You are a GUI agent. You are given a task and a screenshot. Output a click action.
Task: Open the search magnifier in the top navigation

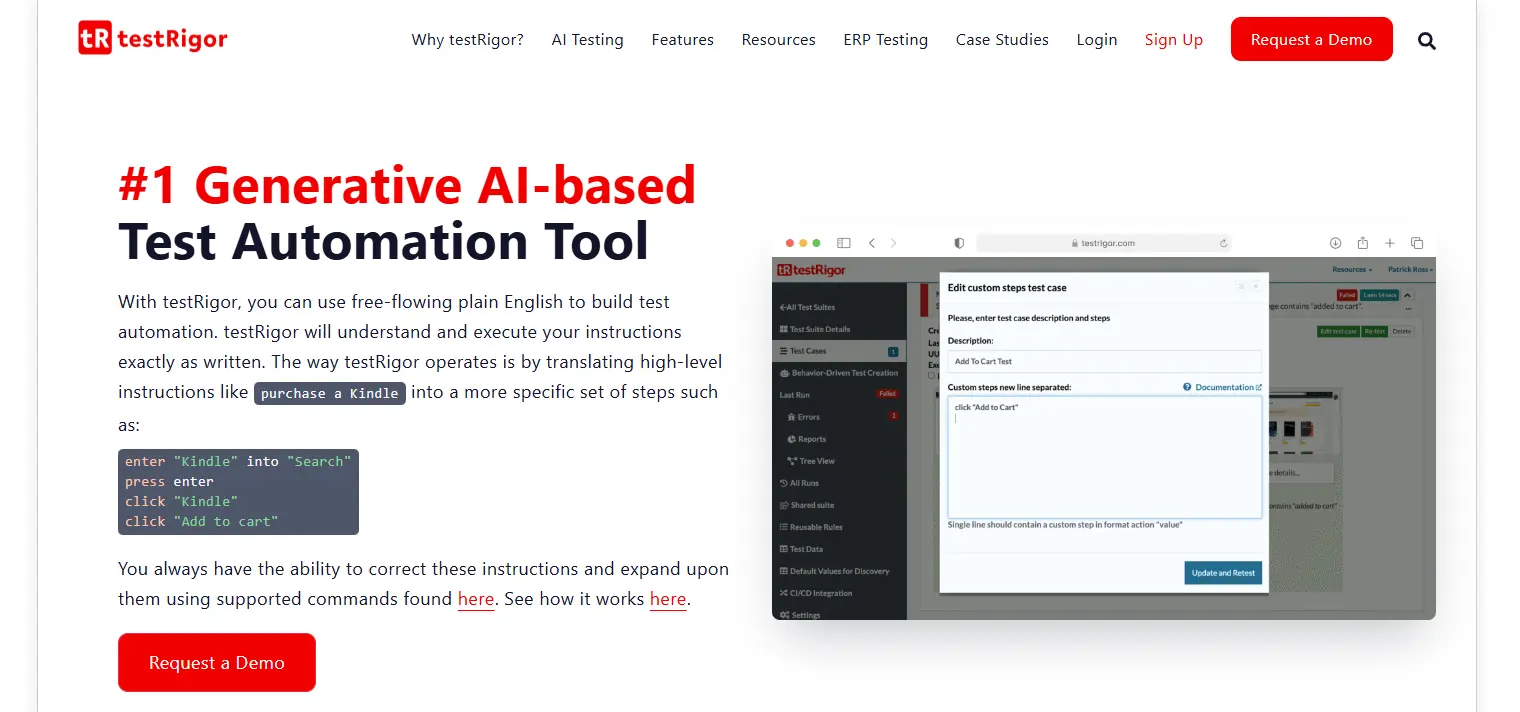(1426, 40)
